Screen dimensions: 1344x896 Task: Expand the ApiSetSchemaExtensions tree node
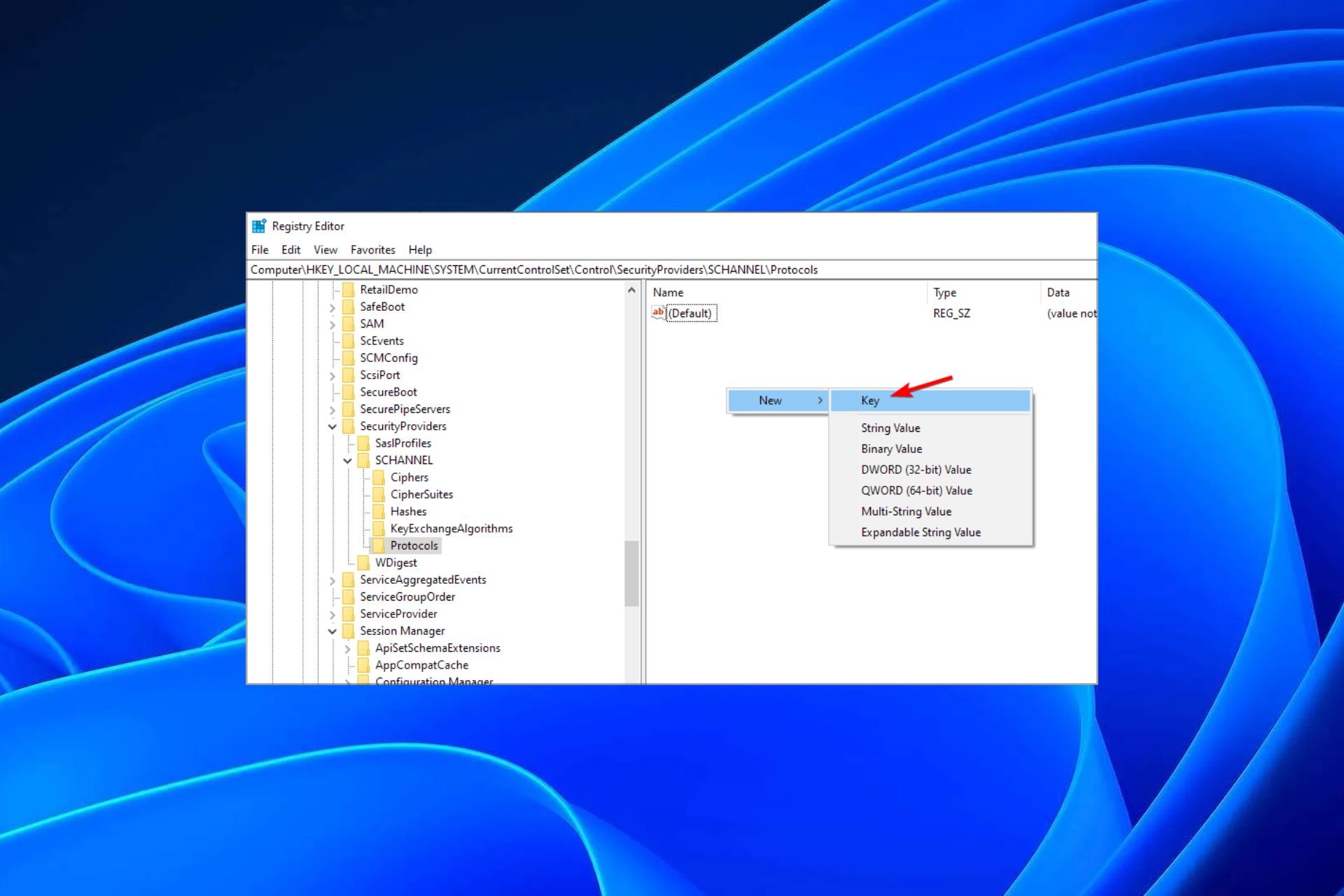[x=347, y=649]
